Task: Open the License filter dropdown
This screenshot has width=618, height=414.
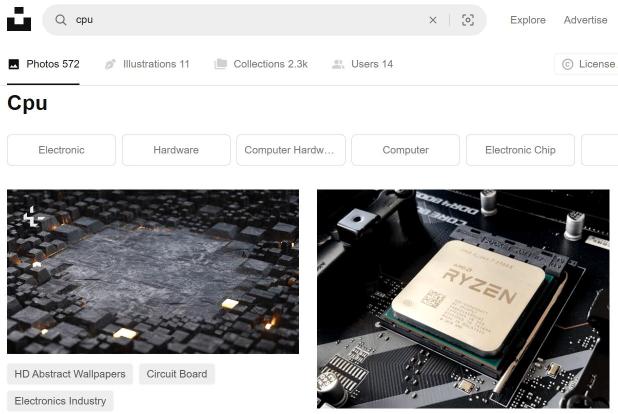Action: [588, 64]
